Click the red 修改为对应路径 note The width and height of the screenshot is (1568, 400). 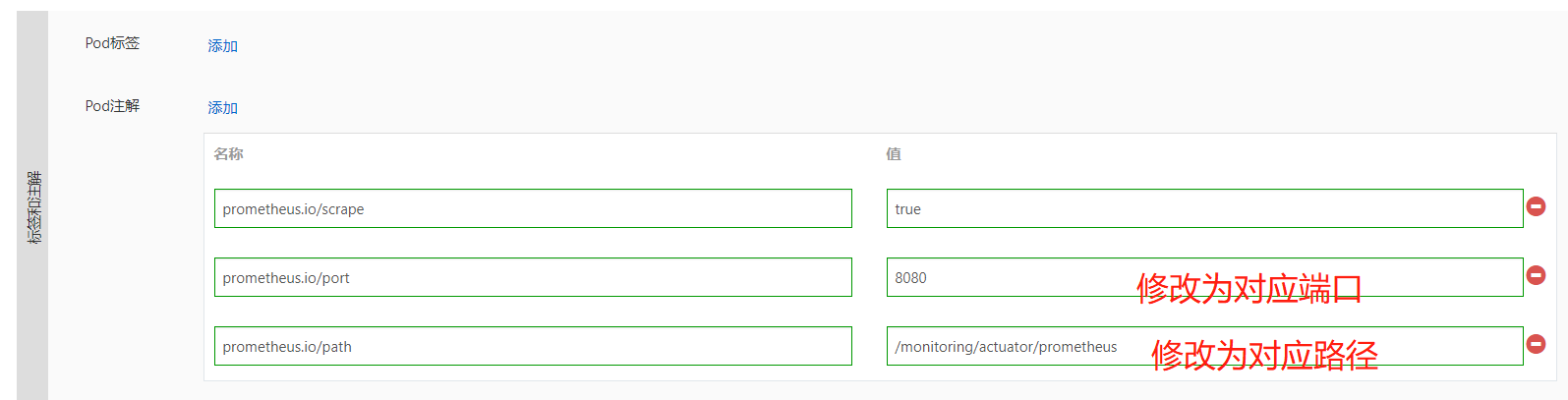tap(1264, 355)
